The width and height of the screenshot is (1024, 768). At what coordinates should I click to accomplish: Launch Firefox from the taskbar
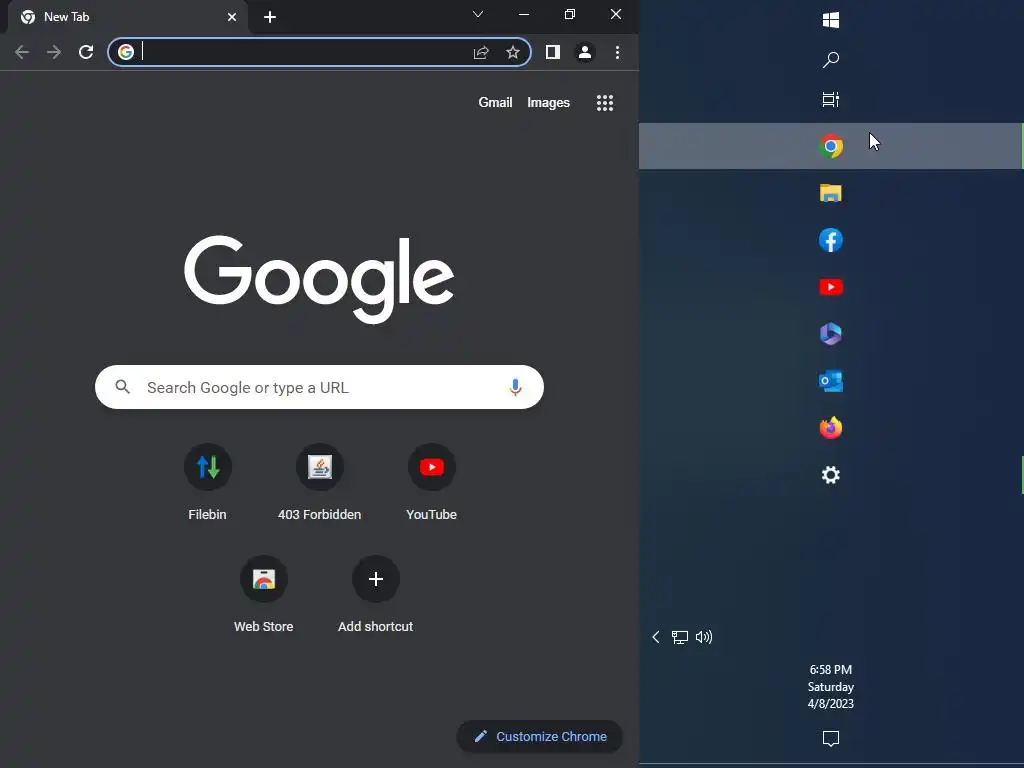point(831,428)
